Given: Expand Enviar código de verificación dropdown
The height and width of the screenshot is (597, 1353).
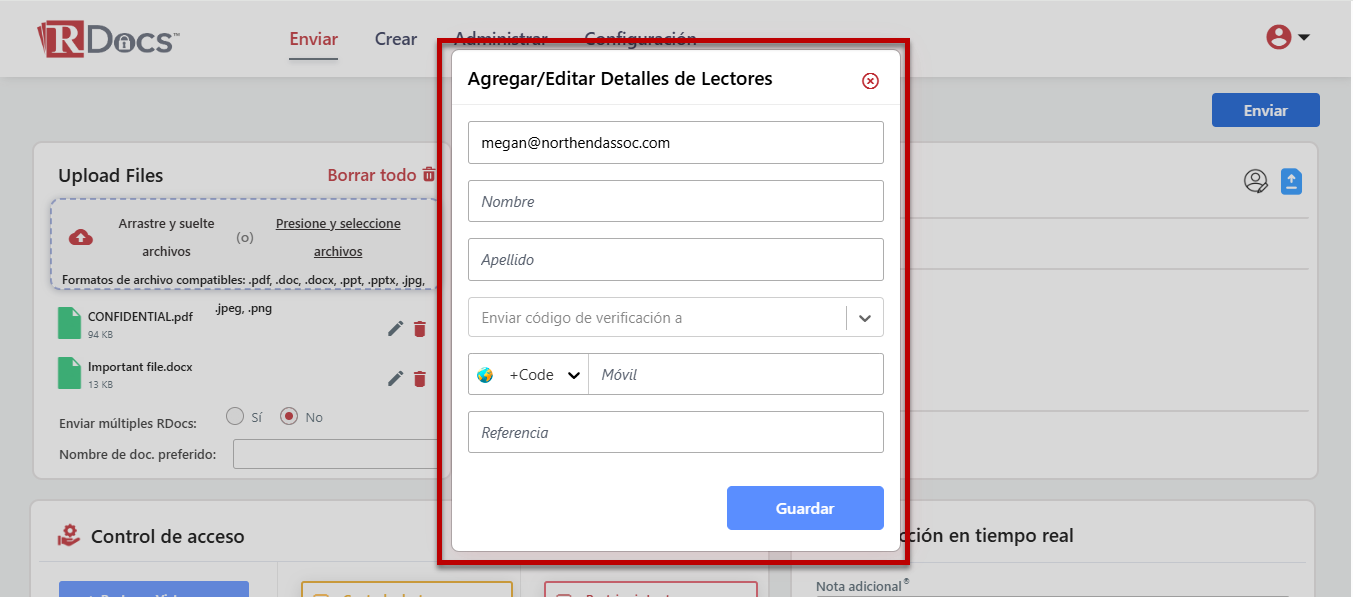Looking at the screenshot, I should point(864,318).
